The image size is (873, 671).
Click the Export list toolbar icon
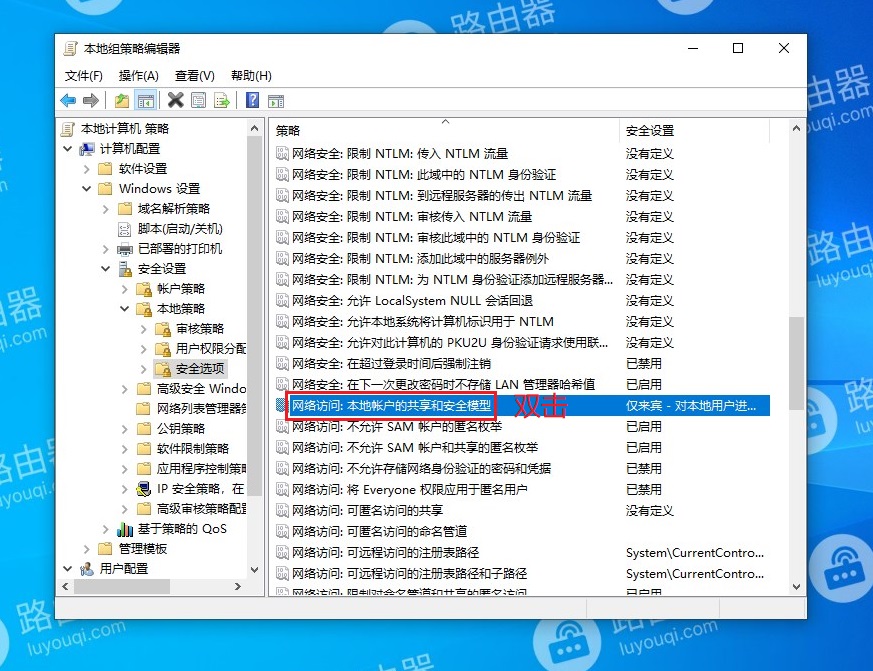click(x=222, y=100)
